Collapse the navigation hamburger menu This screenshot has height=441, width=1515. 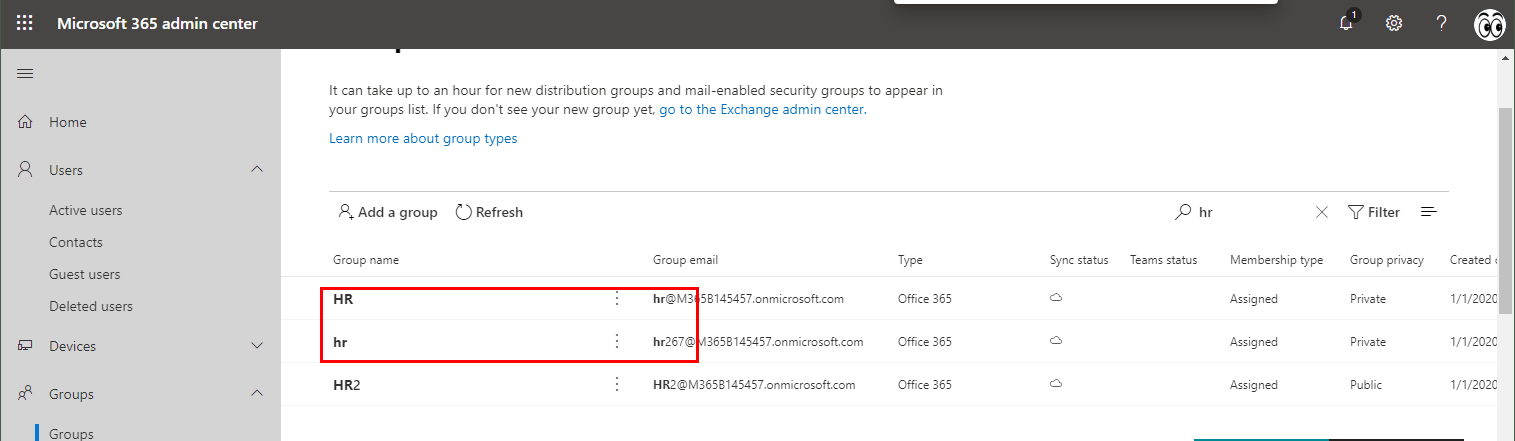[25, 74]
